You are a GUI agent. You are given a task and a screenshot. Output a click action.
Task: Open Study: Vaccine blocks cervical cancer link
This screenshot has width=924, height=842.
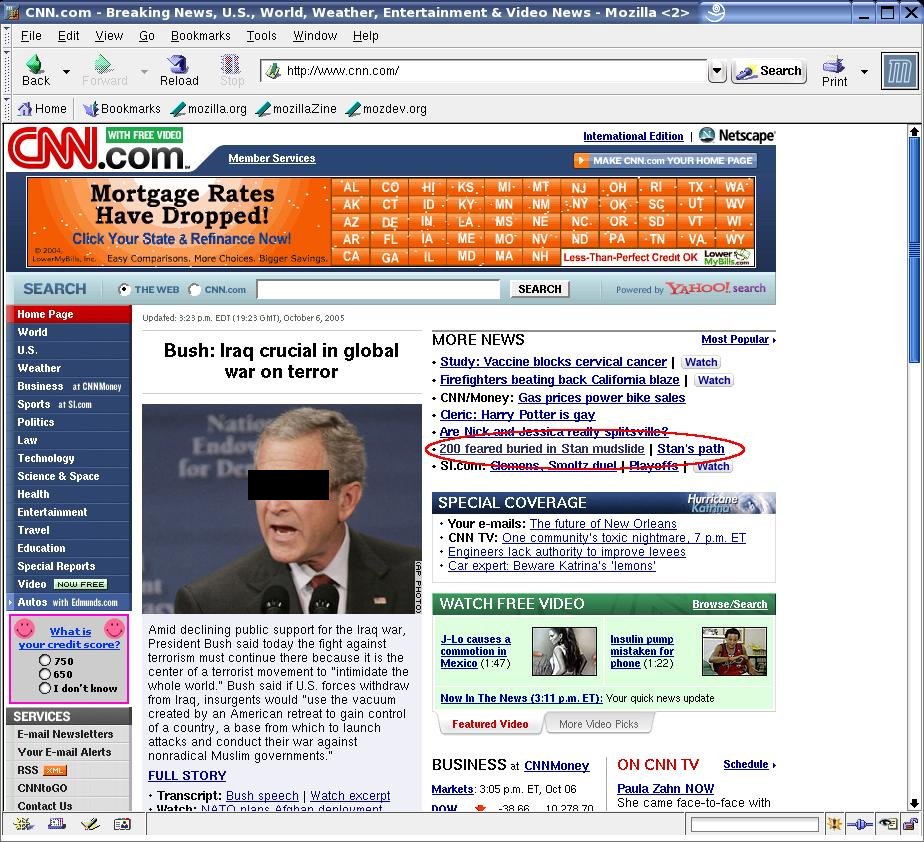[x=553, y=362]
